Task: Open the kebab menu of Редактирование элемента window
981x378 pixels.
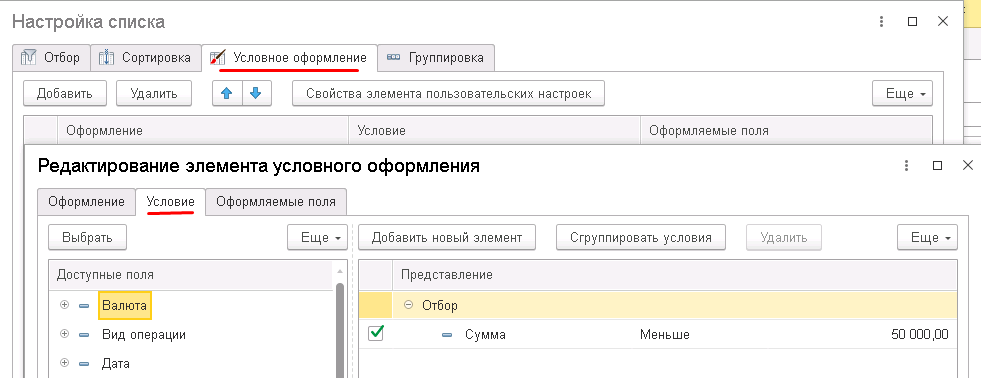Action: pos(905,166)
